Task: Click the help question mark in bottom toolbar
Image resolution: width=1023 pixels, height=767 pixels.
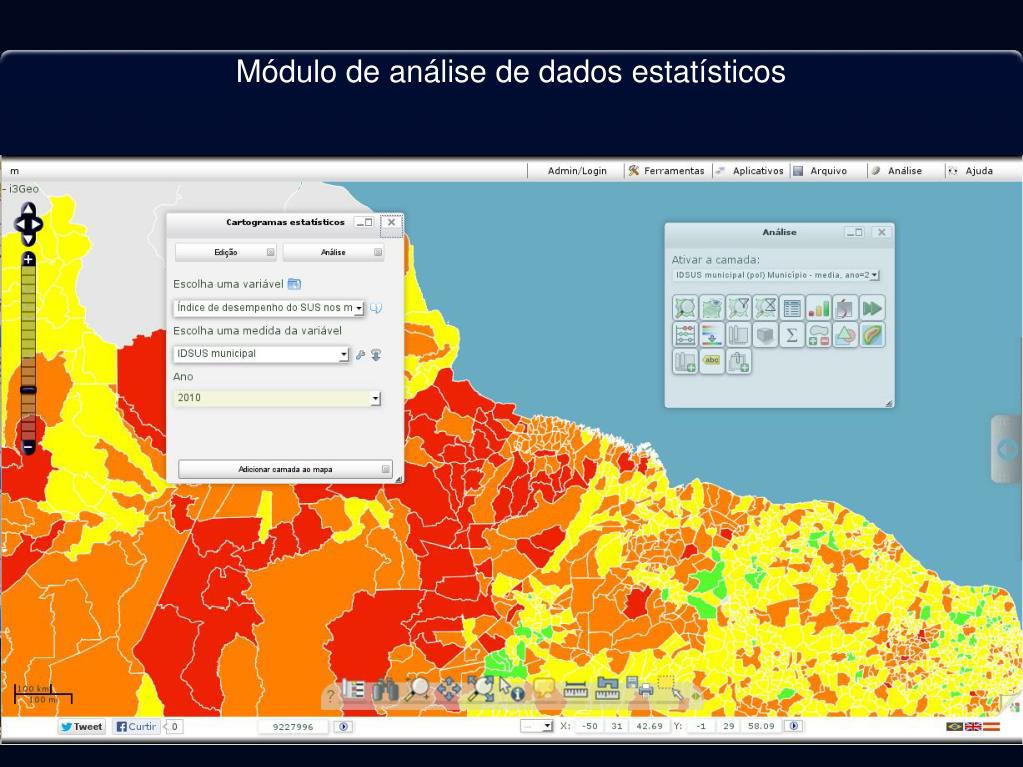Action: [x=331, y=695]
